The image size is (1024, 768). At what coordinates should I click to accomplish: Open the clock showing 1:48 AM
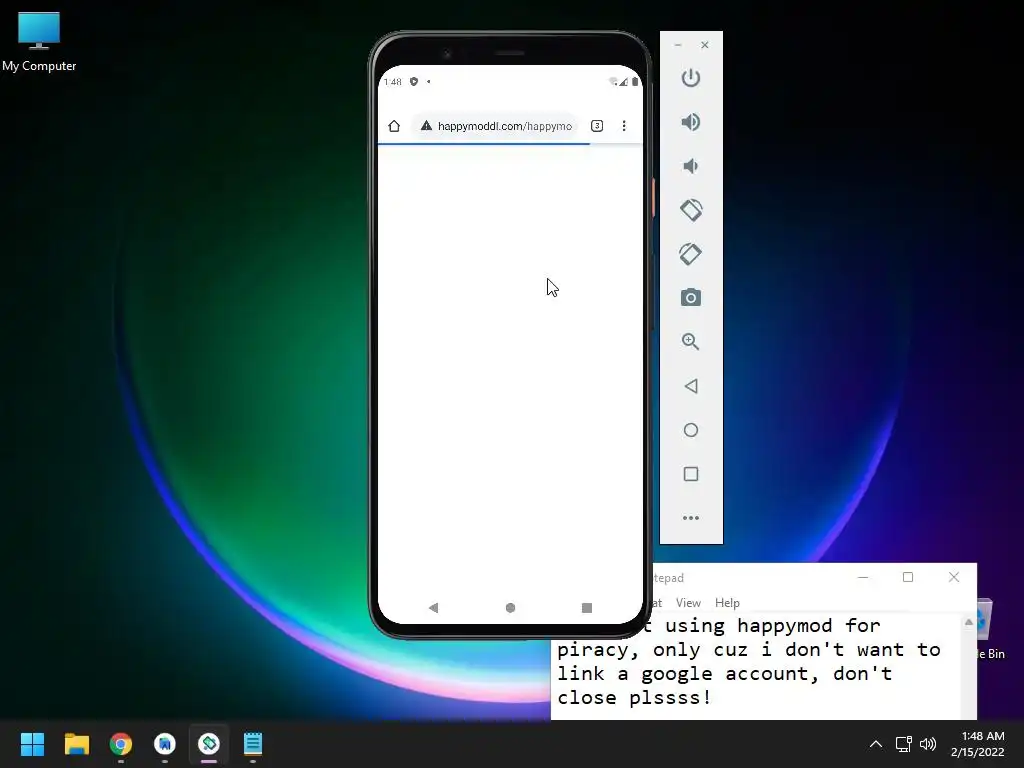978,744
